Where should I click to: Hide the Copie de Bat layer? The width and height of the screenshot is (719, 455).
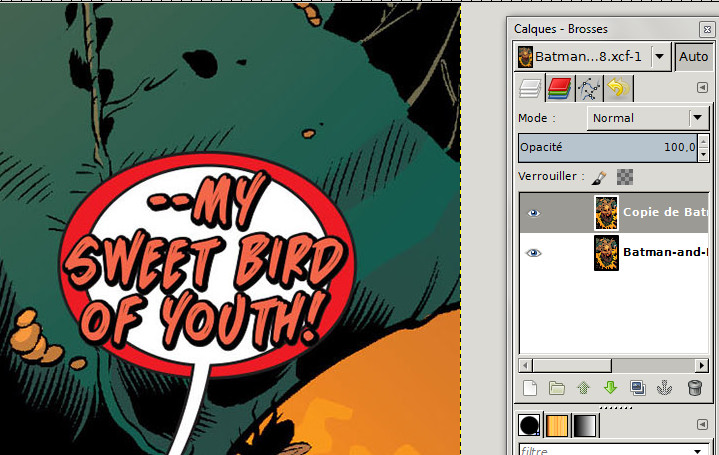(533, 213)
